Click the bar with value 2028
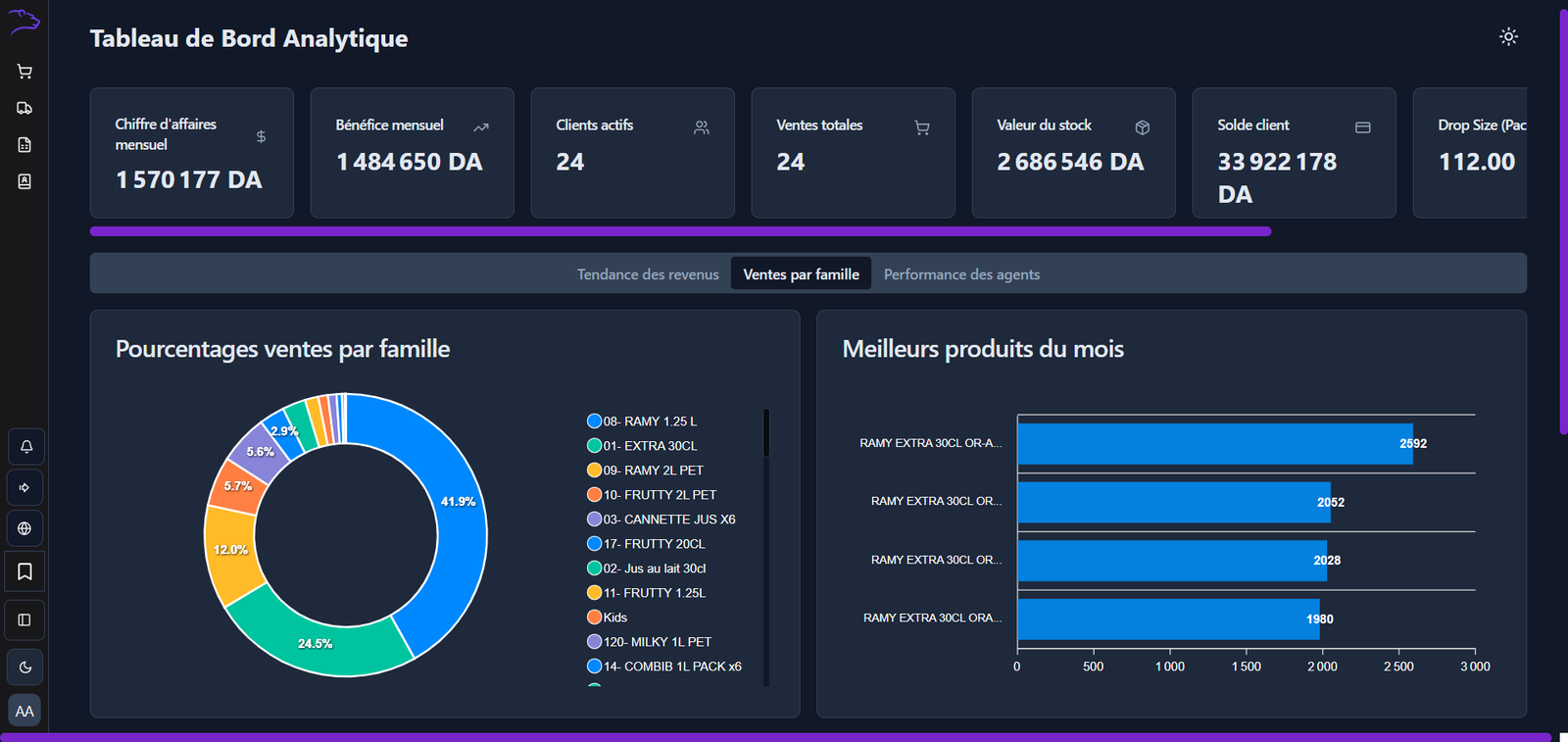The image size is (1568, 742). 1172,561
